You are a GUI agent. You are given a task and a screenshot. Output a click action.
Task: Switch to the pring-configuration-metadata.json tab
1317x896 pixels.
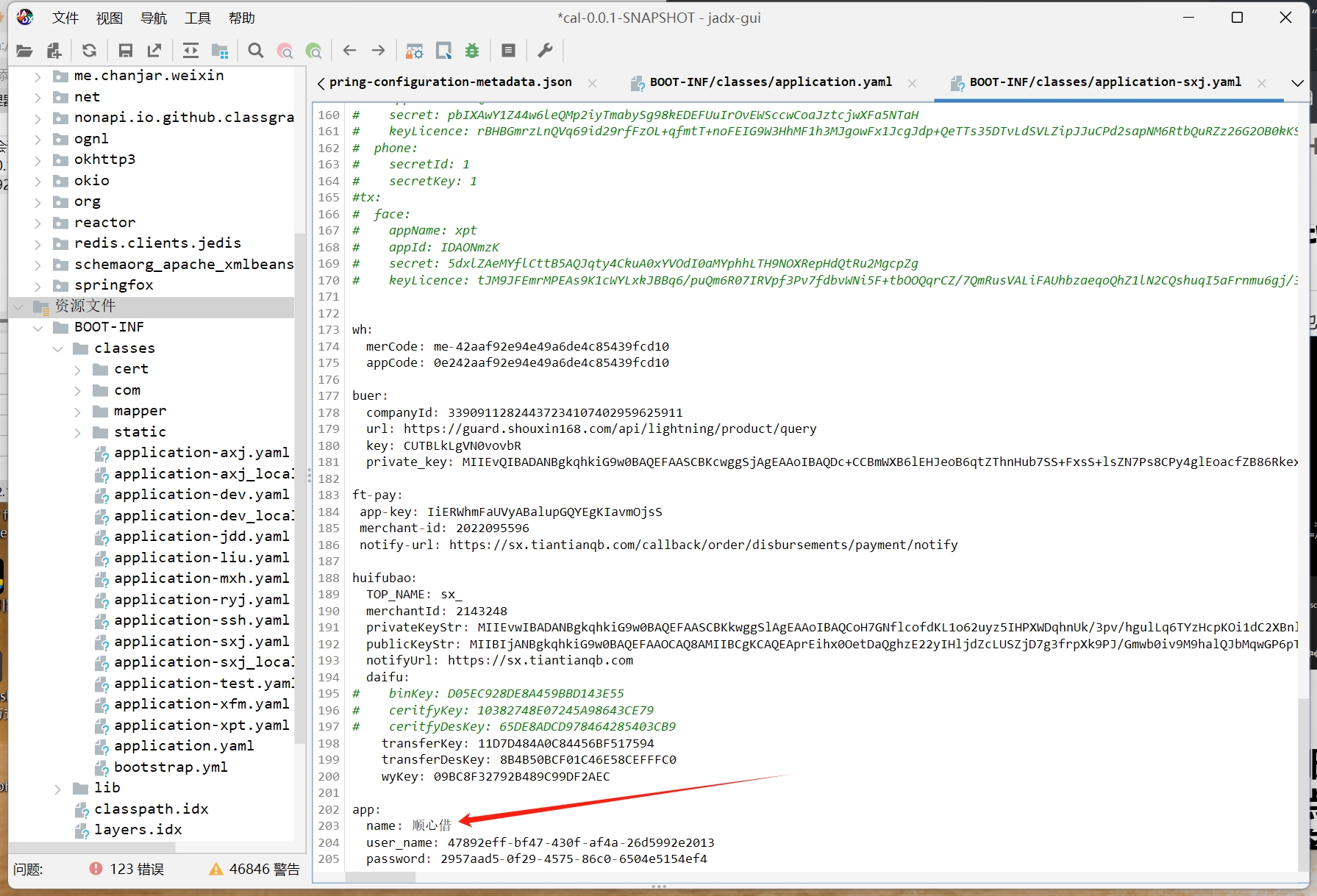[450, 82]
